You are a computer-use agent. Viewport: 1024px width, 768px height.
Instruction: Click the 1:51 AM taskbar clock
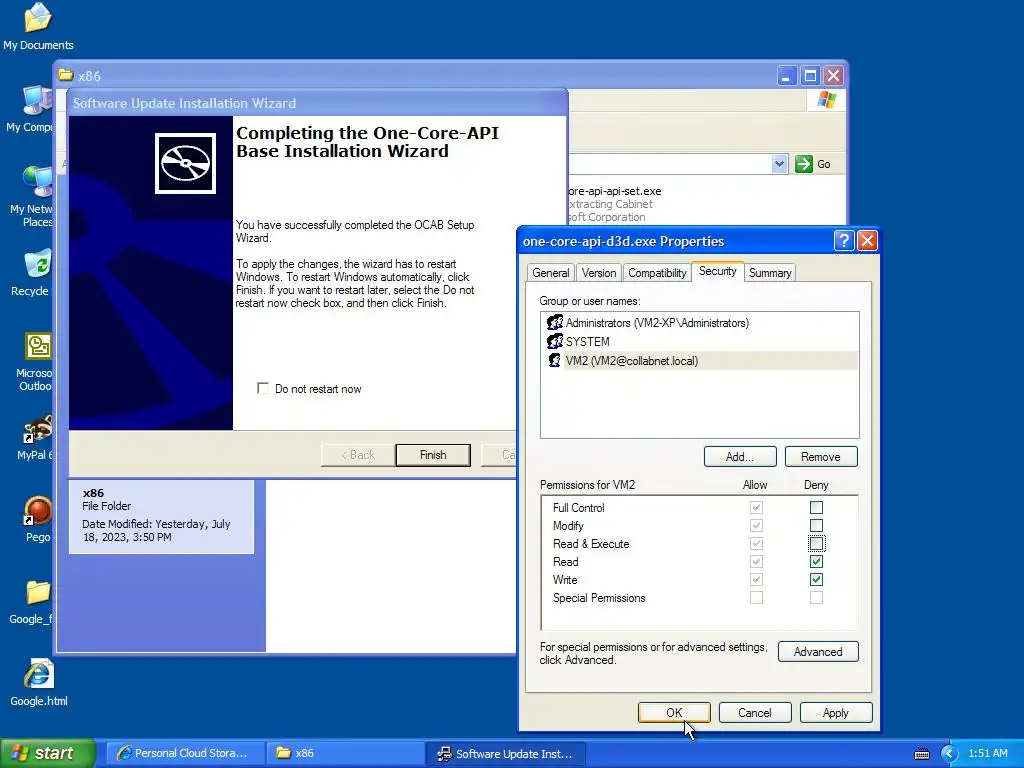(987, 754)
